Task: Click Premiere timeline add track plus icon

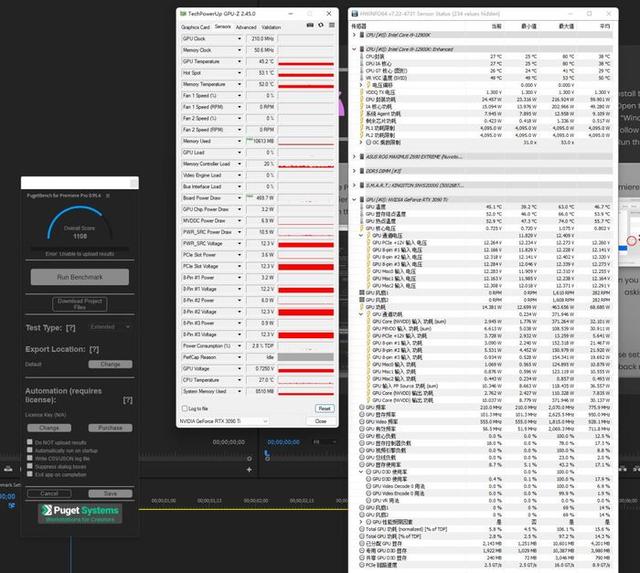Action: click(x=249, y=470)
